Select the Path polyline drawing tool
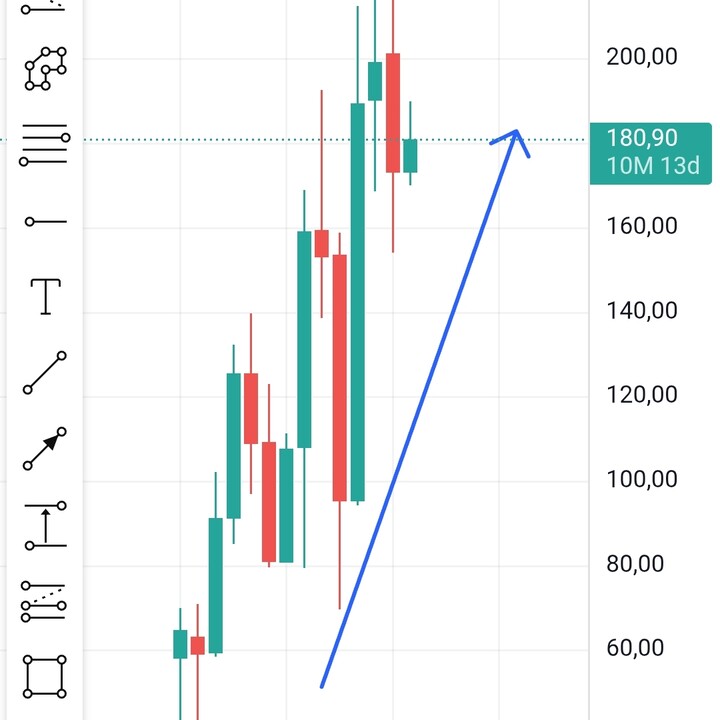Image resolution: width=720 pixels, height=720 pixels. (45, 68)
